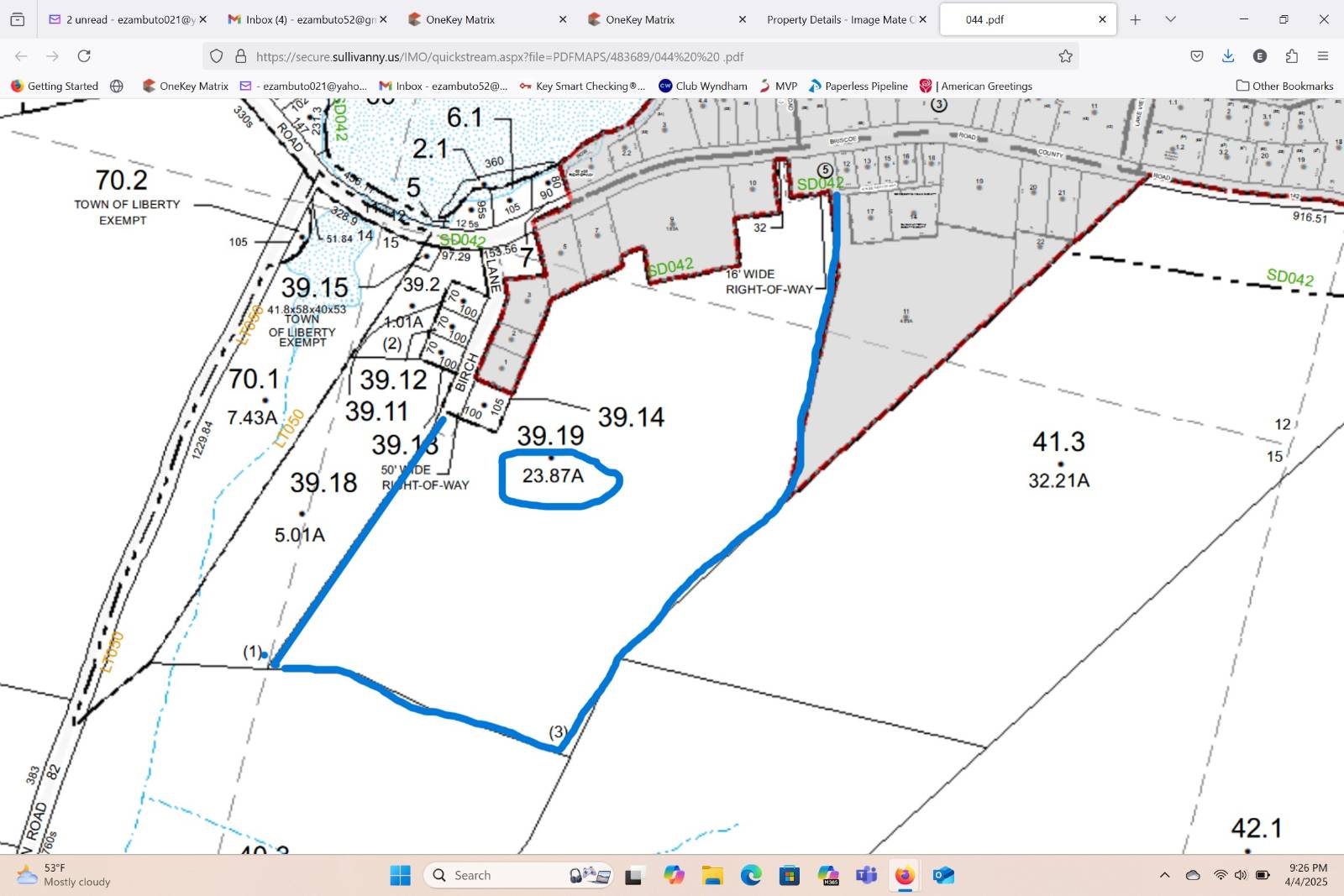Open Firefox application menu
The width and height of the screenshot is (1344, 896).
tap(1323, 56)
